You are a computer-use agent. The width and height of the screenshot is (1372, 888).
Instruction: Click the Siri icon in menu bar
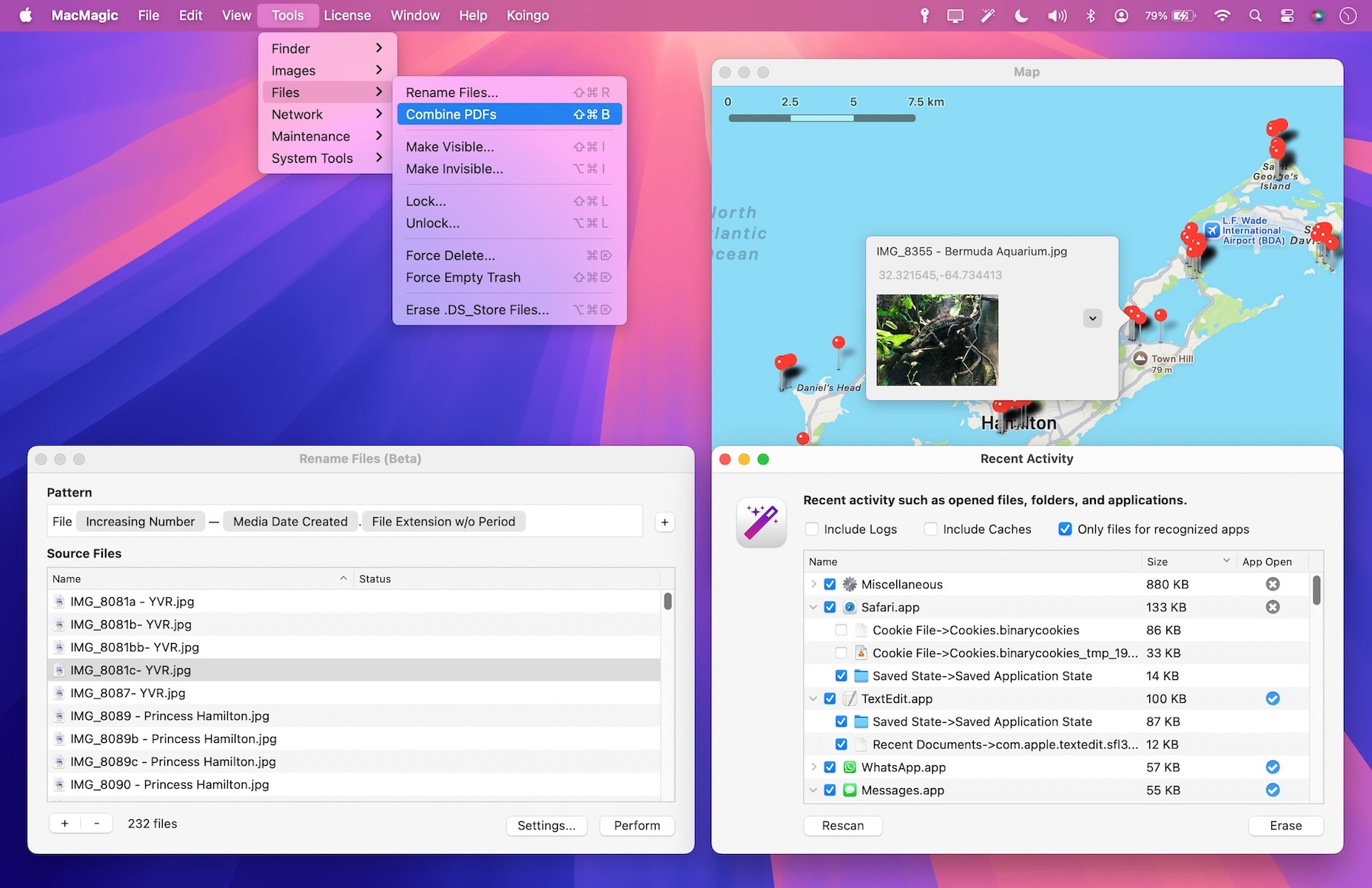pyautogui.click(x=1318, y=16)
